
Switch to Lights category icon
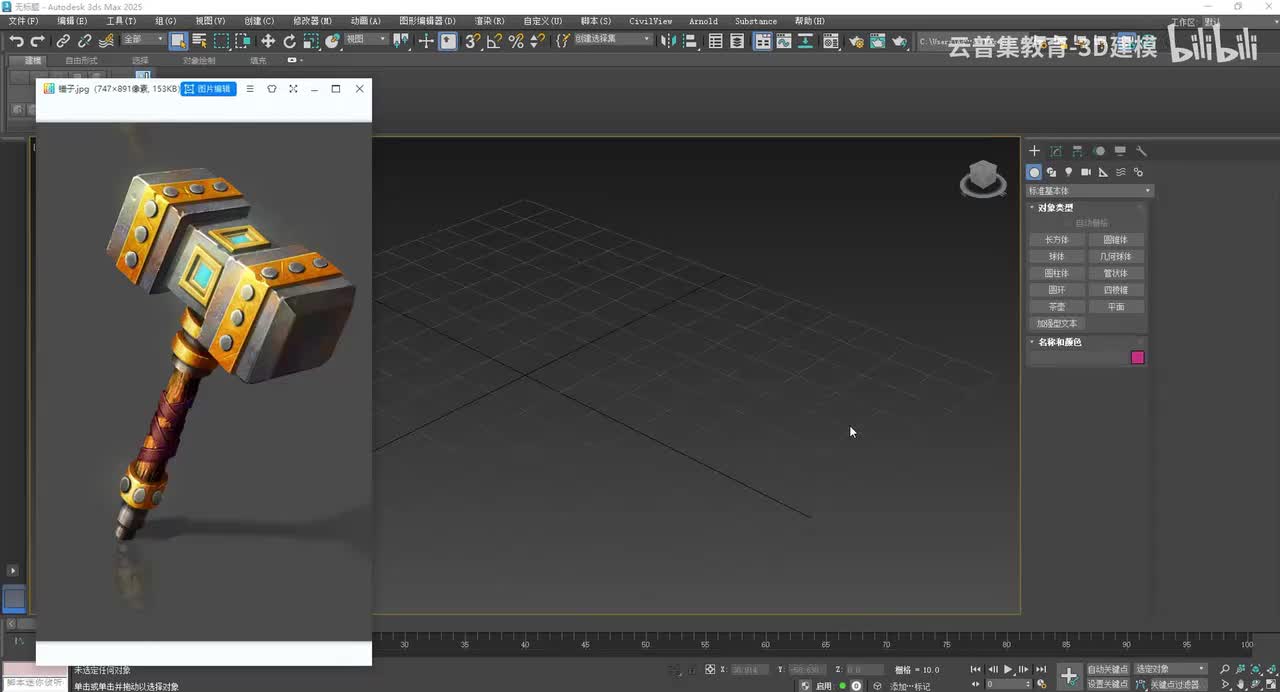pos(1068,172)
